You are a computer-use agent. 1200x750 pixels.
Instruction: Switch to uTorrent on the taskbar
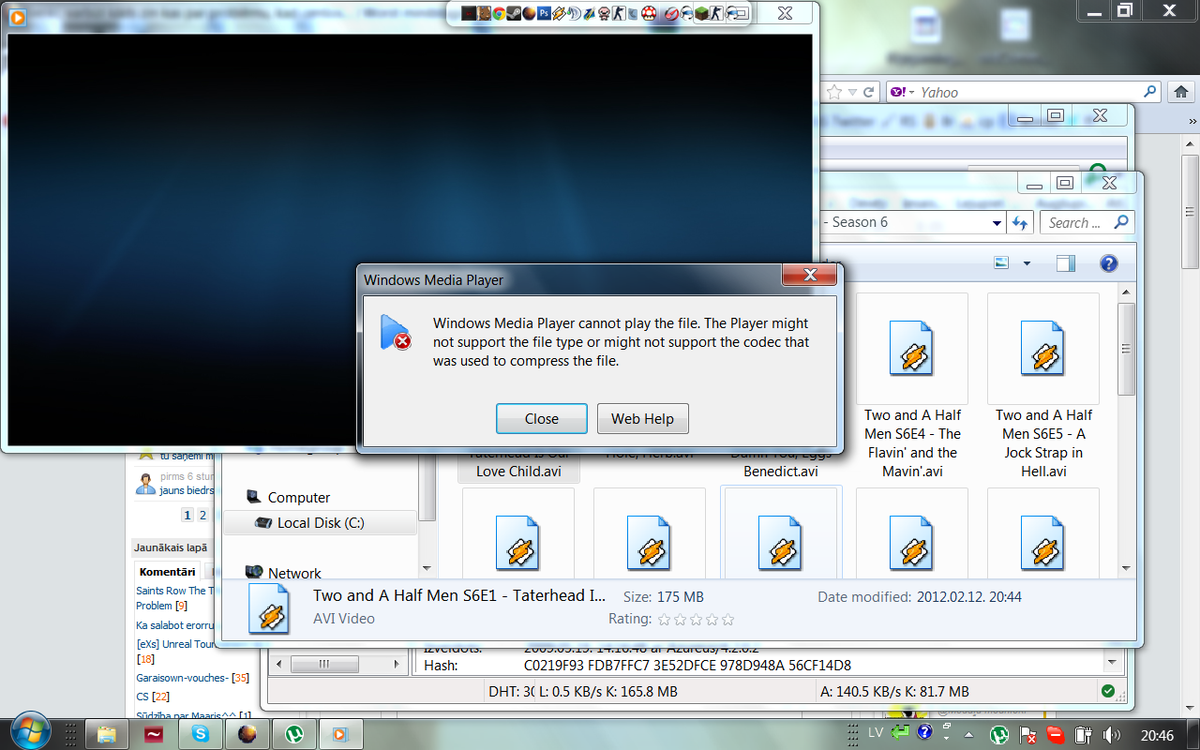coord(295,734)
